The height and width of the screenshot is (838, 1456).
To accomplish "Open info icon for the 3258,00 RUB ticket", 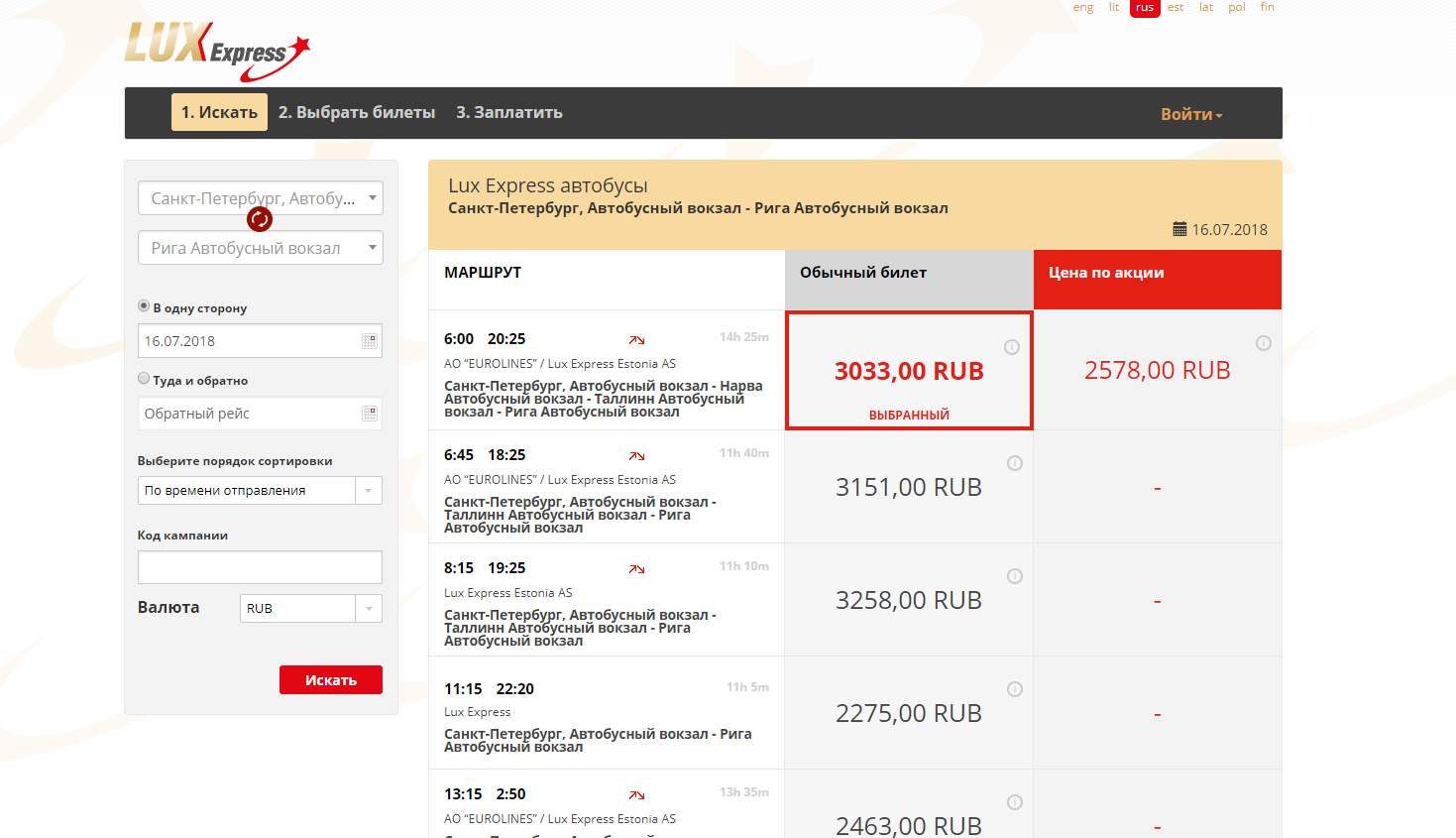I will click(1015, 576).
